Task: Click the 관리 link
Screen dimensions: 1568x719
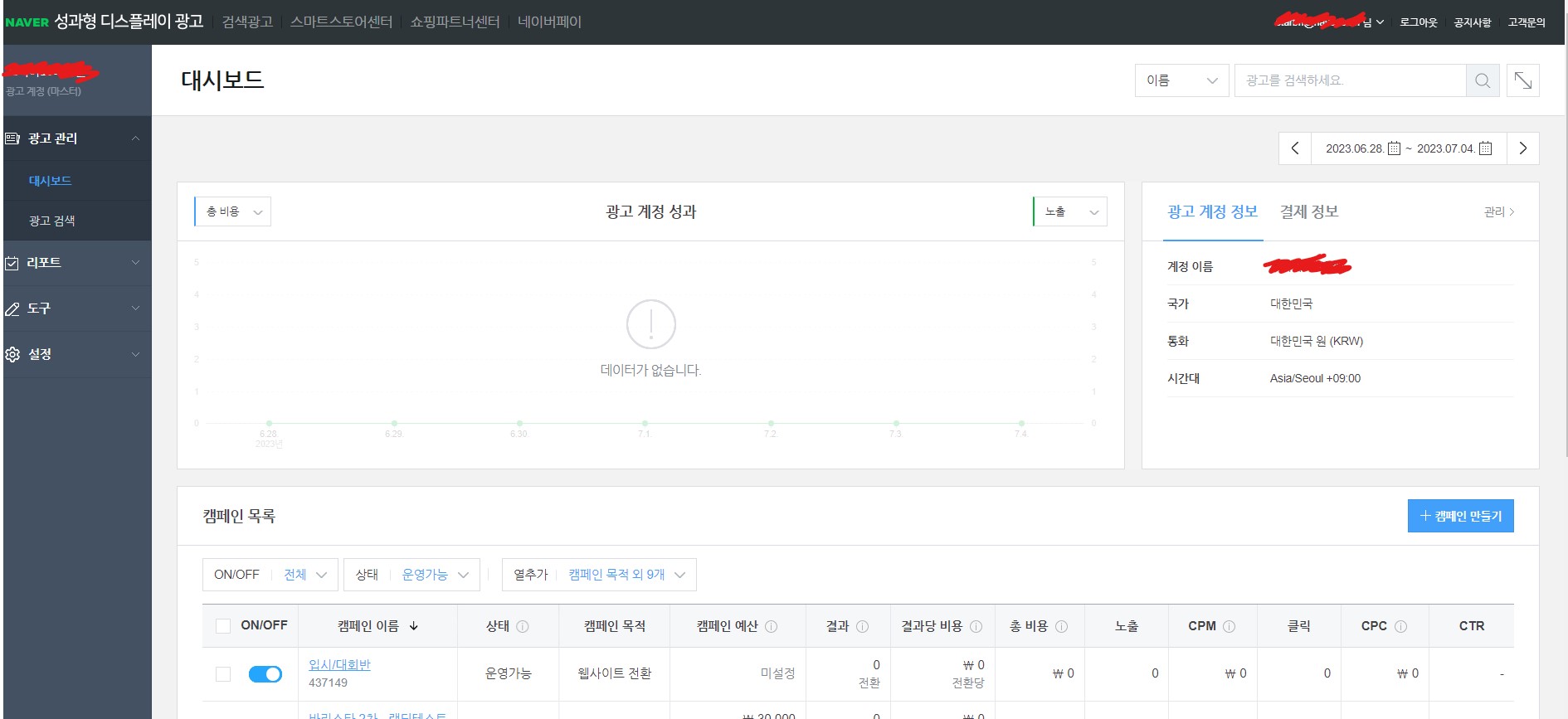Action: (x=1499, y=212)
